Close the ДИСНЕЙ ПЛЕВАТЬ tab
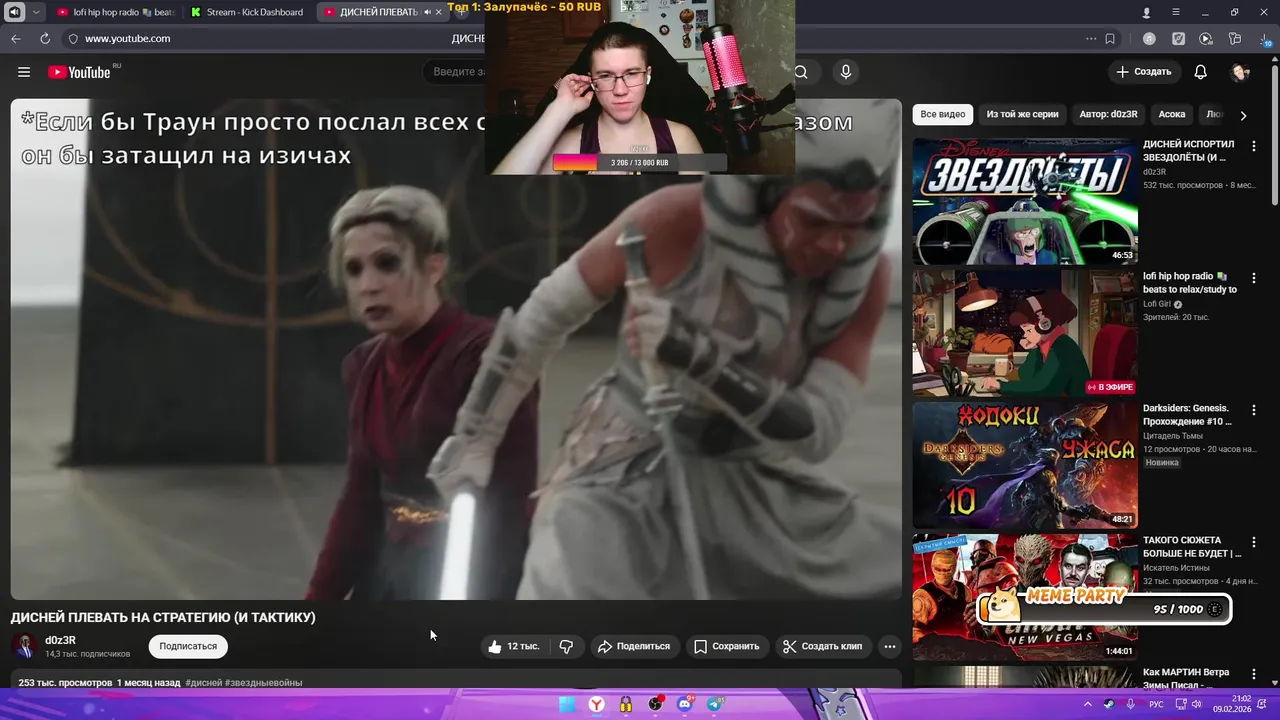 click(x=439, y=12)
